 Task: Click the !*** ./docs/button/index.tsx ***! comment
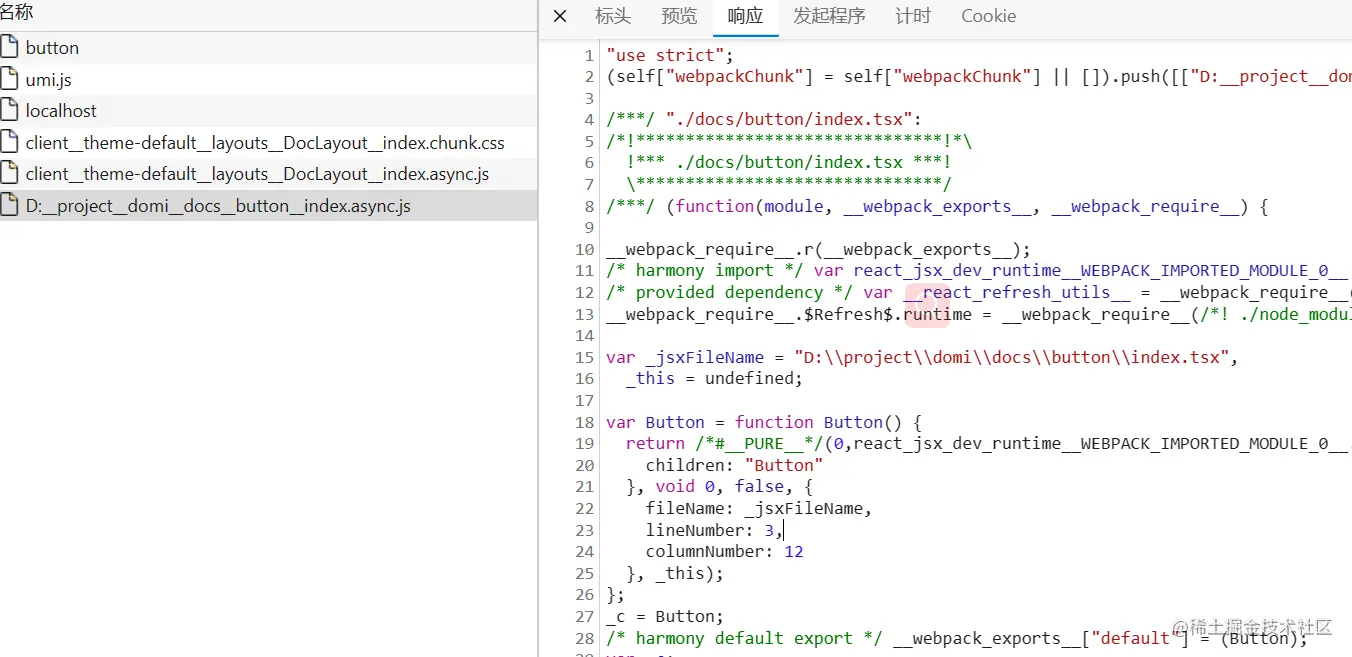pos(788,163)
